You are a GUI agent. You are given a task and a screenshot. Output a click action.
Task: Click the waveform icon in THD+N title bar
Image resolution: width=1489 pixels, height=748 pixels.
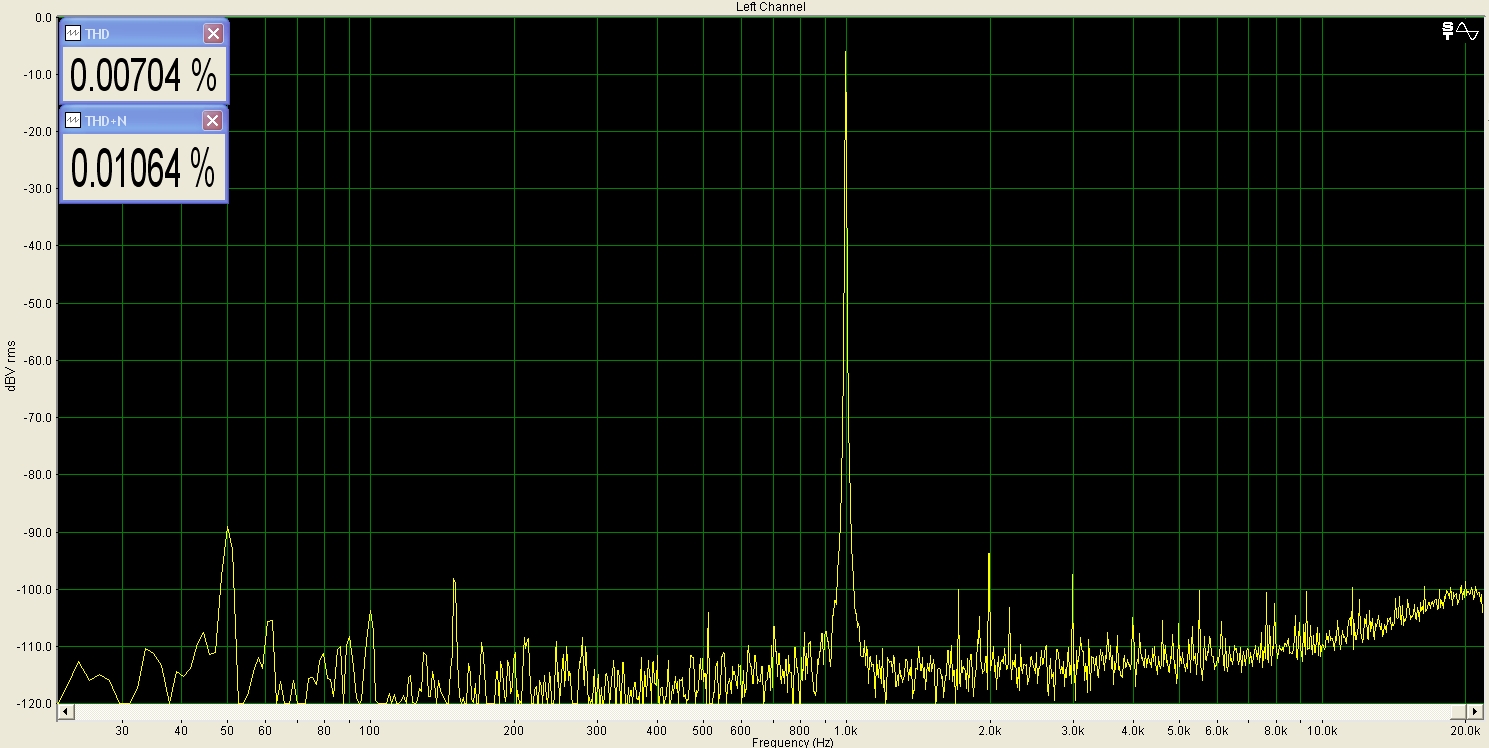(73, 121)
